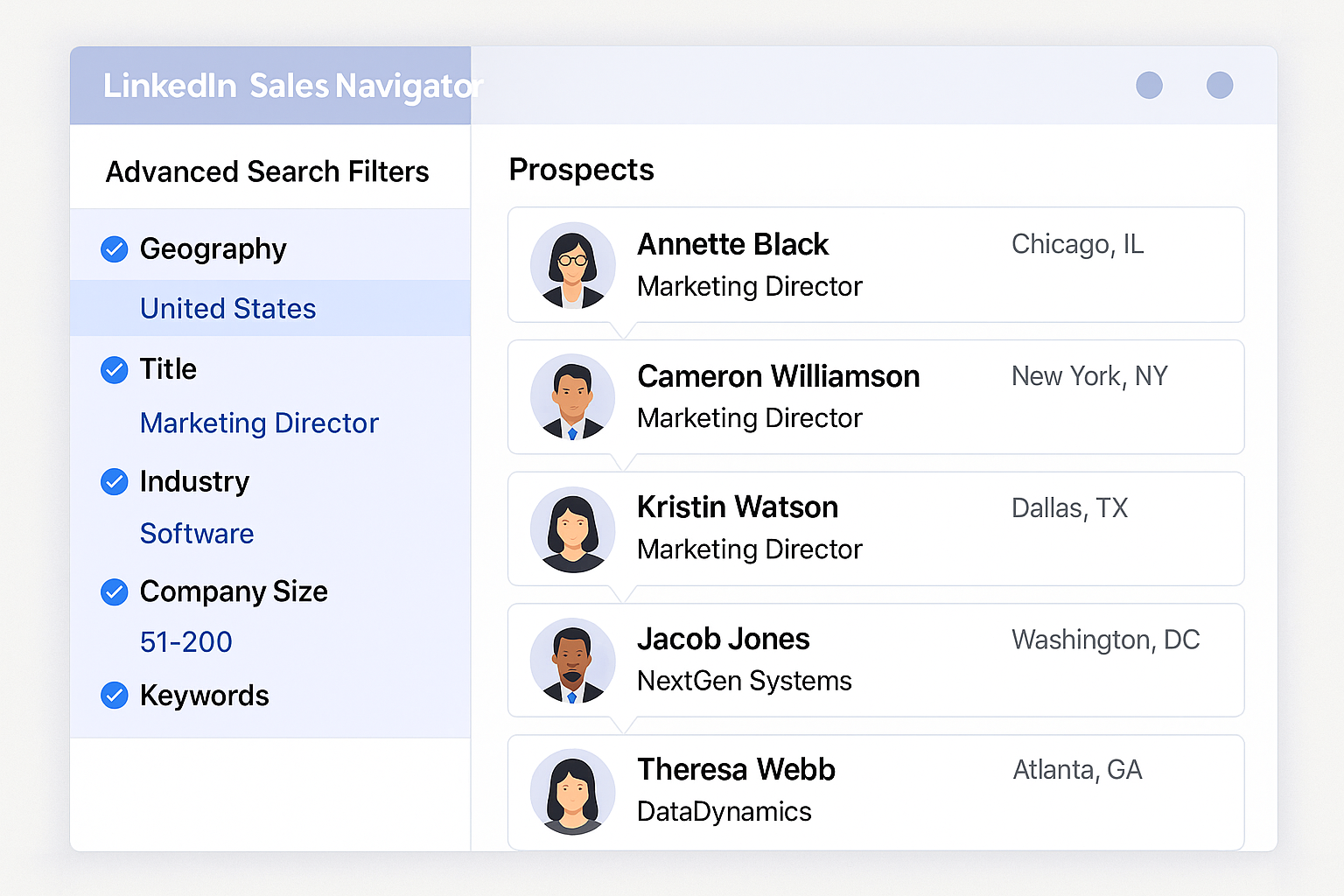The height and width of the screenshot is (896, 1344).
Task: Open Annette Black's name link
Action: pos(732,245)
